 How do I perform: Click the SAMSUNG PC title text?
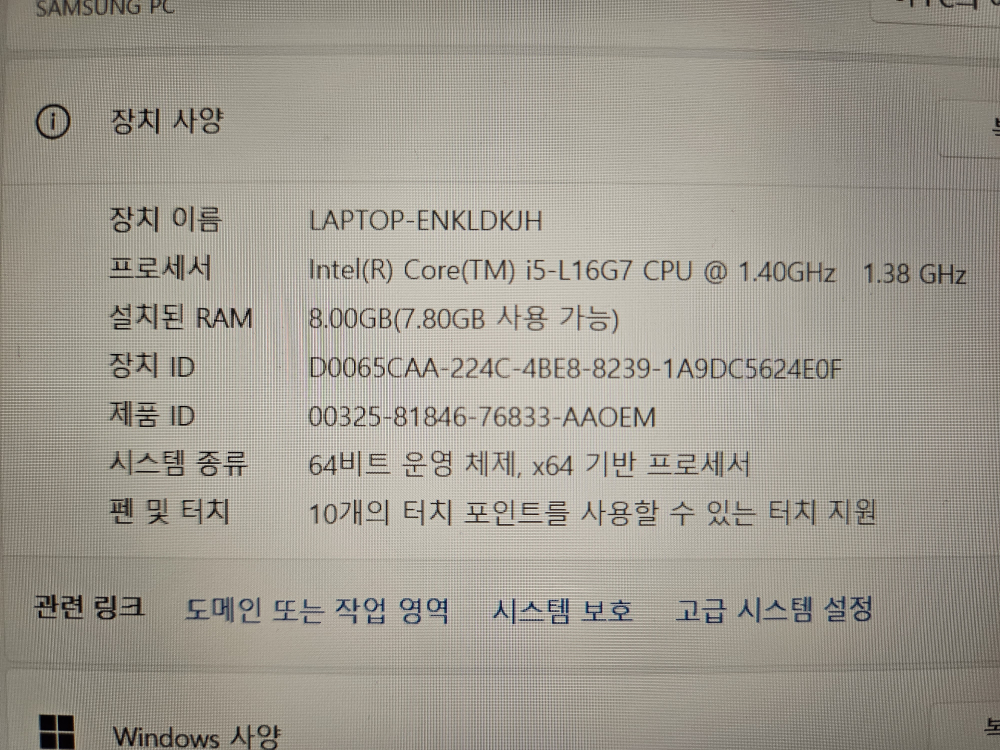tap(105, 8)
